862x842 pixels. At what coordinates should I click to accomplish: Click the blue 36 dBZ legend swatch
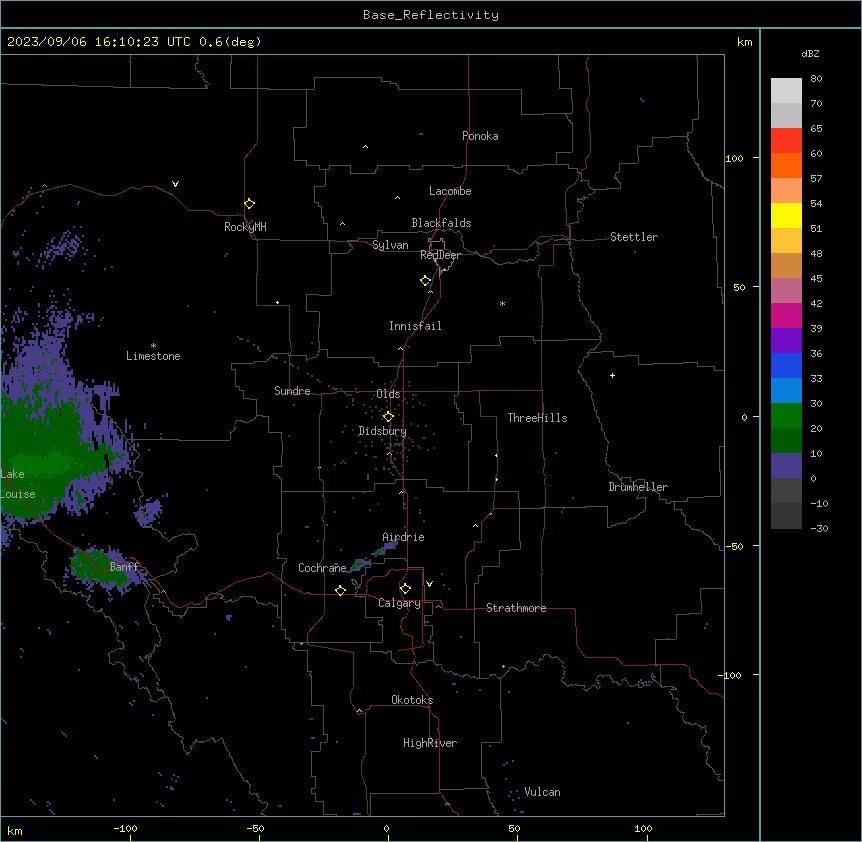pyautogui.click(x=786, y=365)
